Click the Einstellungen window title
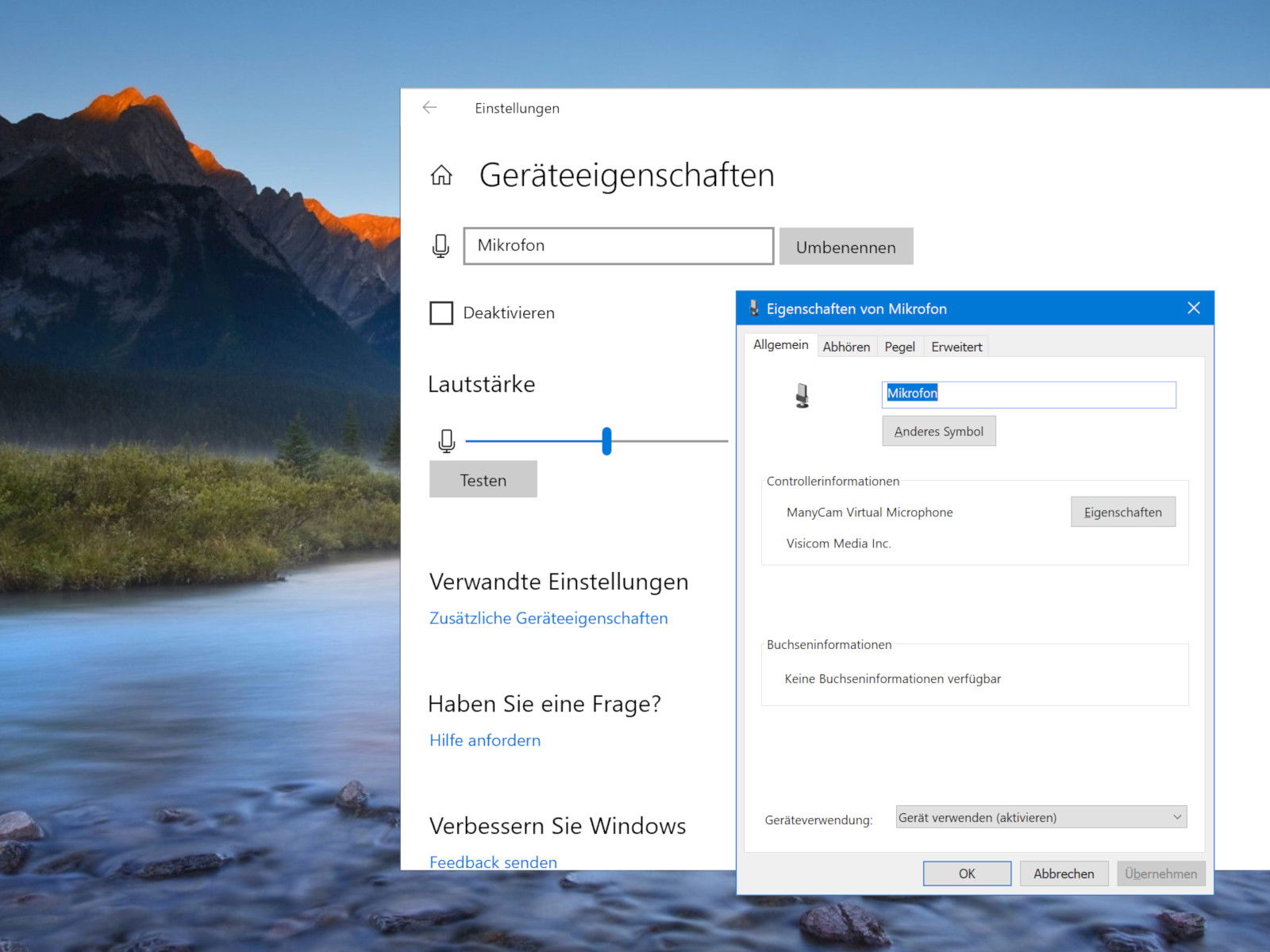 (x=517, y=108)
